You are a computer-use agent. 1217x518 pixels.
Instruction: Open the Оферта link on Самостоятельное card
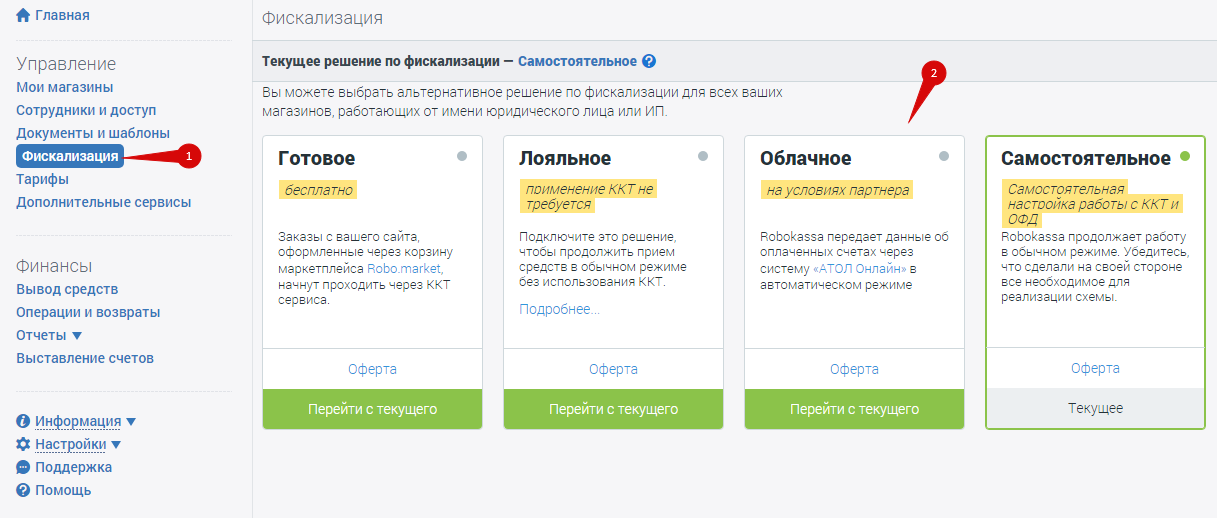point(1095,368)
